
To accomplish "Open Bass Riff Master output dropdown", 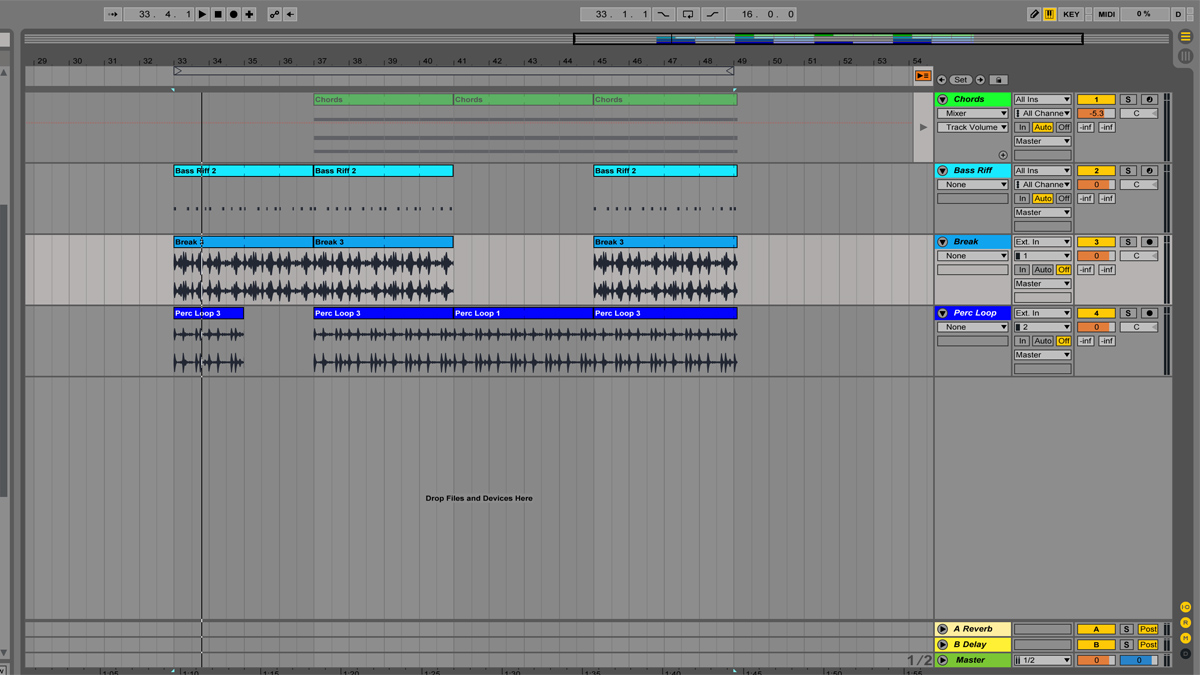I will pyautogui.click(x=1043, y=213).
